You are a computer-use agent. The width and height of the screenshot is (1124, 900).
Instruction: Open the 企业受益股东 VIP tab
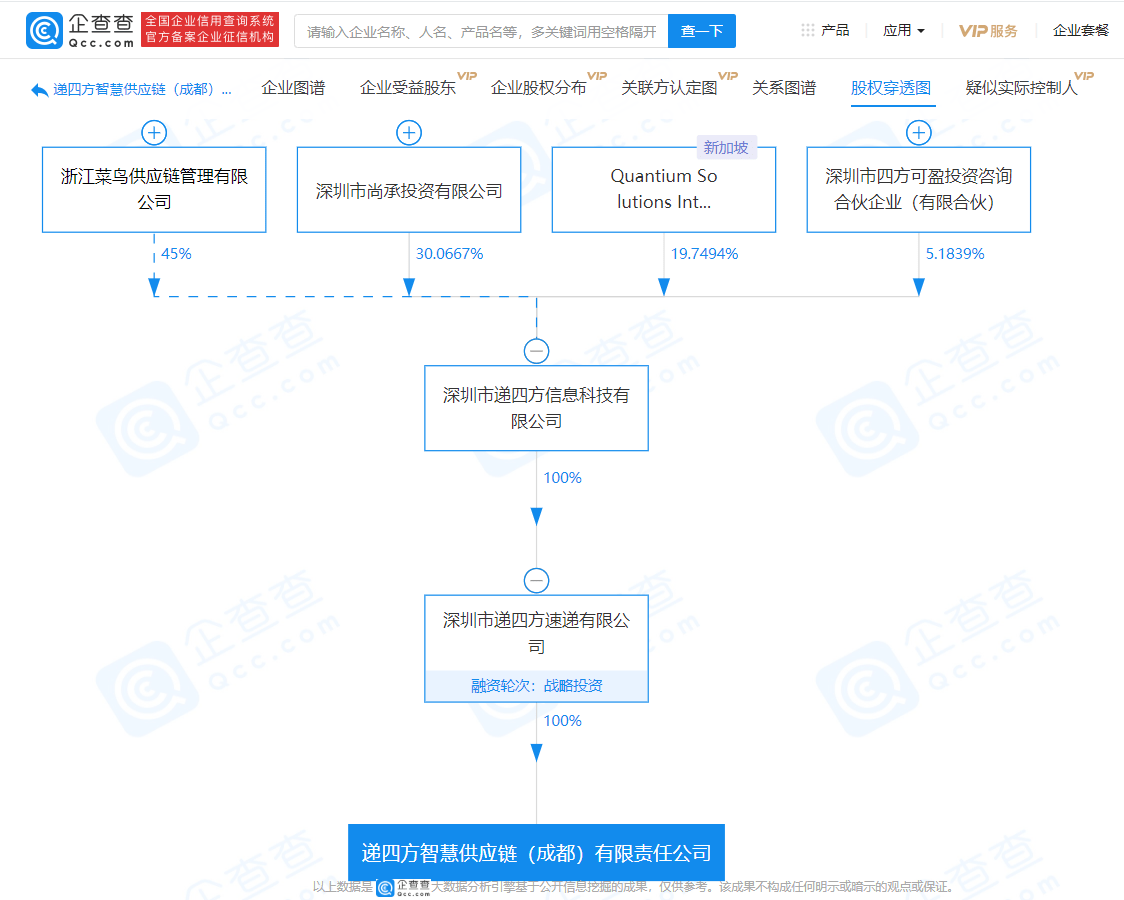(408, 88)
